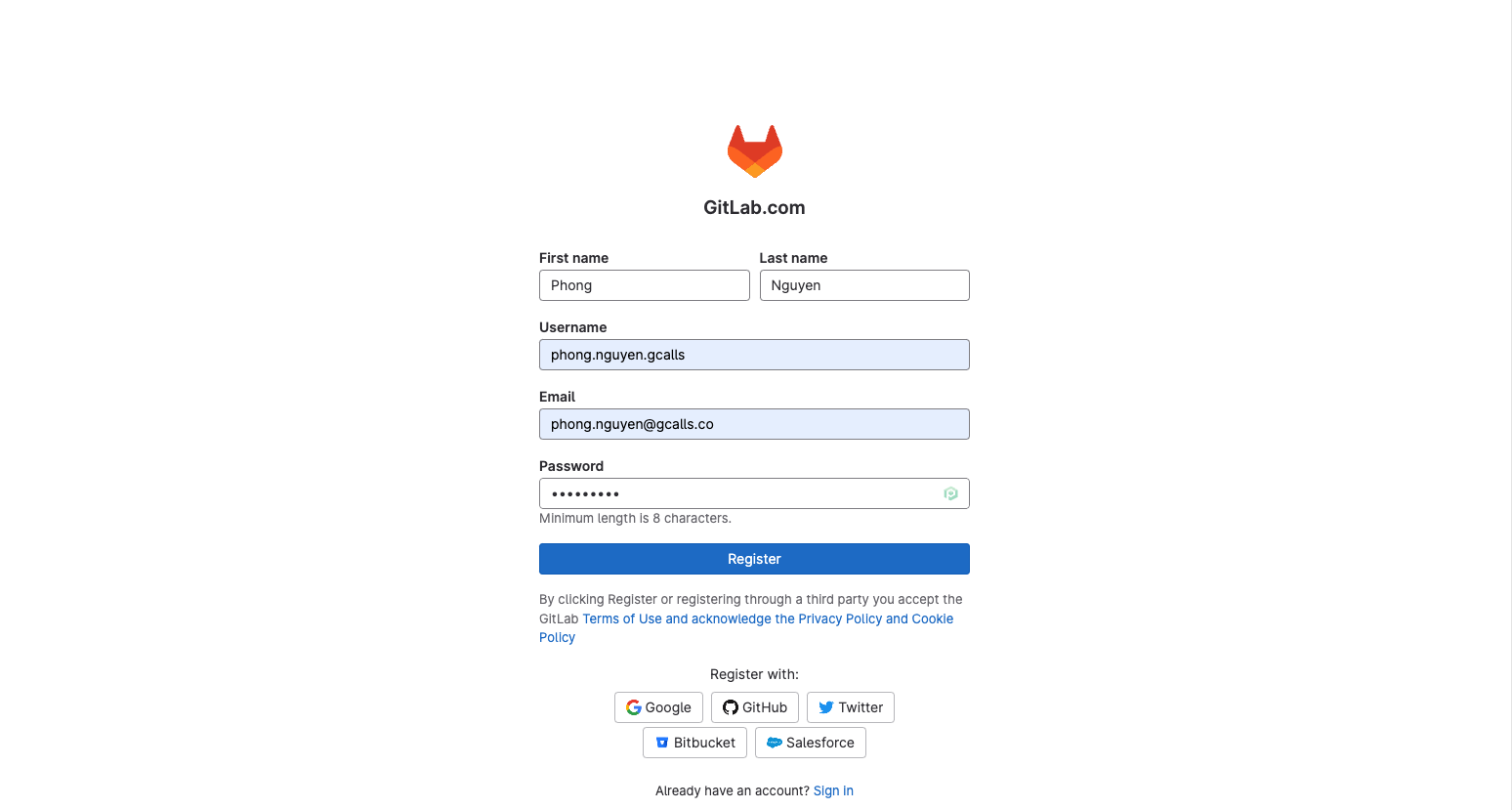Click the Email label
Viewport: 1512px width, 810px height.
pyautogui.click(x=557, y=397)
